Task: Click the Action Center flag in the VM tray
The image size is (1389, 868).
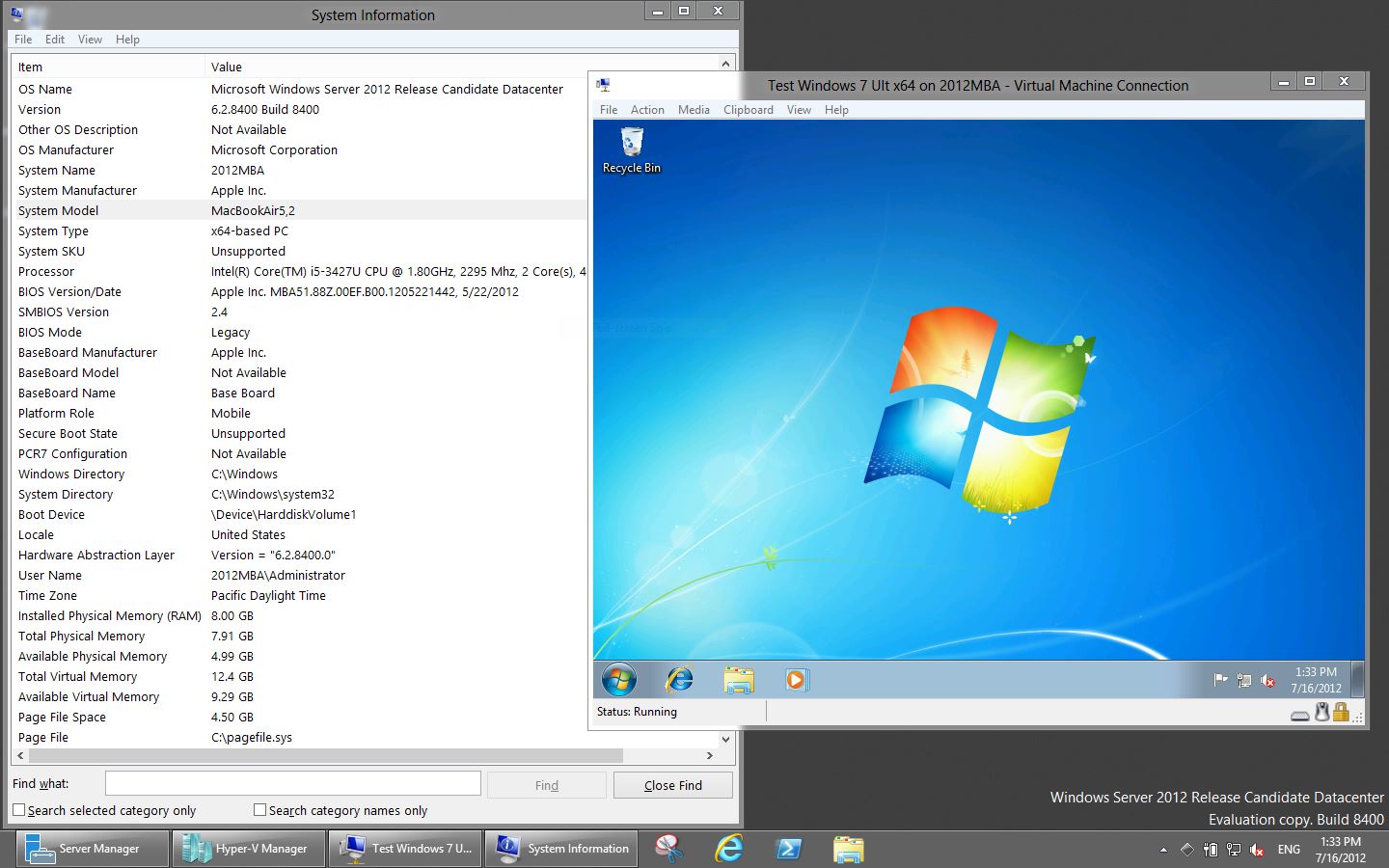Action: pyautogui.click(x=1220, y=680)
